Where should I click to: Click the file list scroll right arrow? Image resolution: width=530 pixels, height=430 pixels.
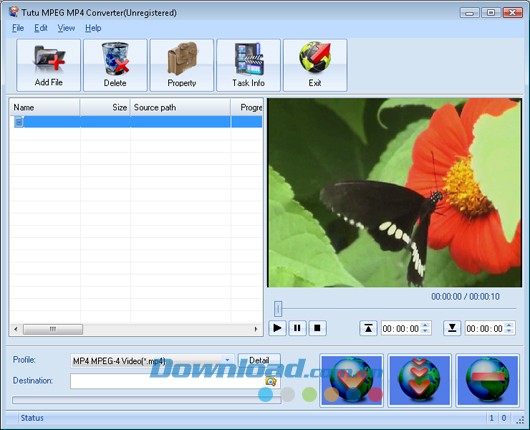click(256, 329)
